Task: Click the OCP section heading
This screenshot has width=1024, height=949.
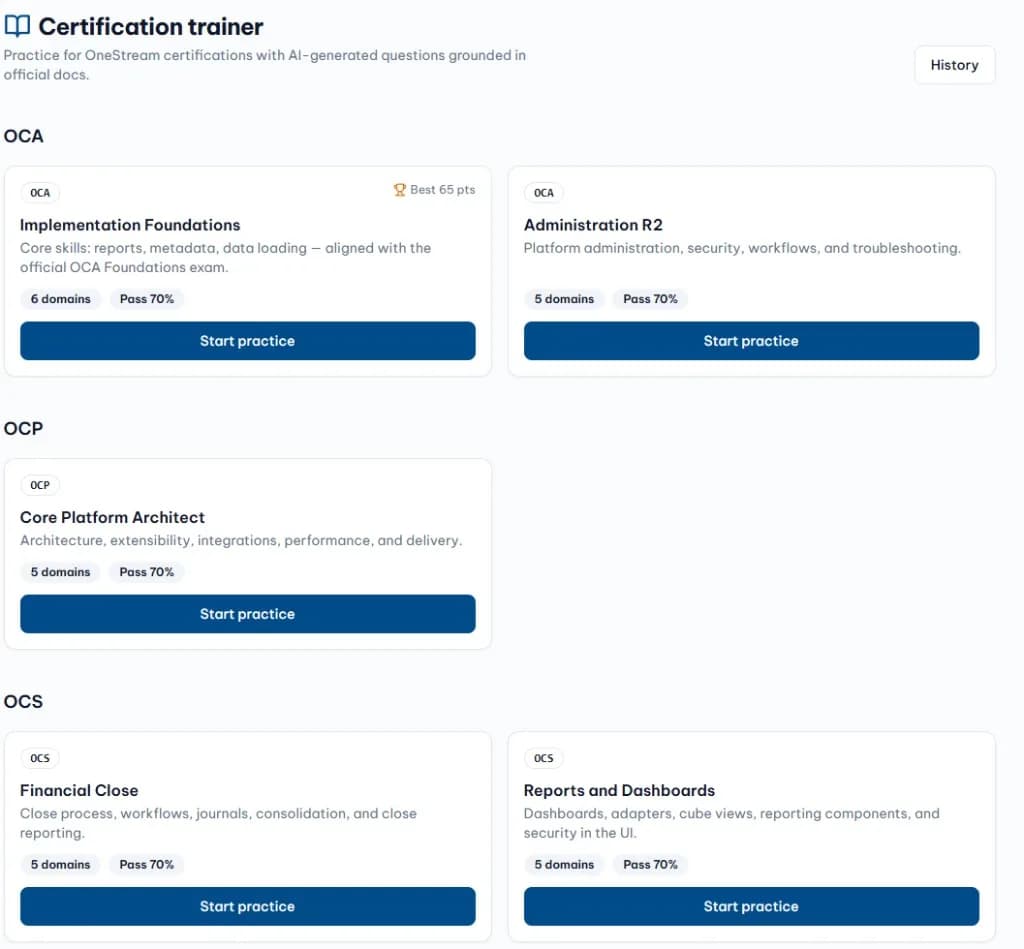Action: [x=24, y=428]
